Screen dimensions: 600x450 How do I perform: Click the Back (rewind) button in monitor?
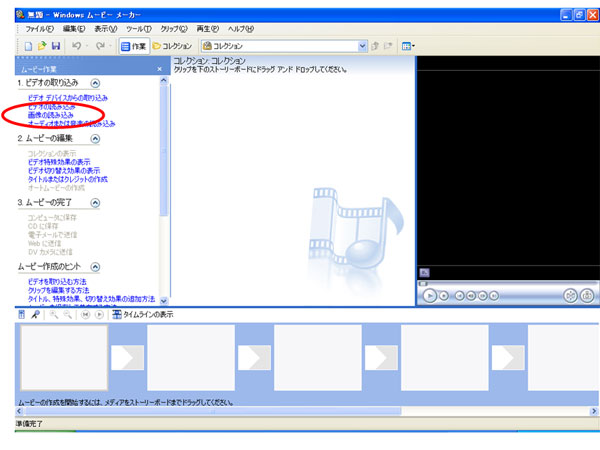pos(460,296)
